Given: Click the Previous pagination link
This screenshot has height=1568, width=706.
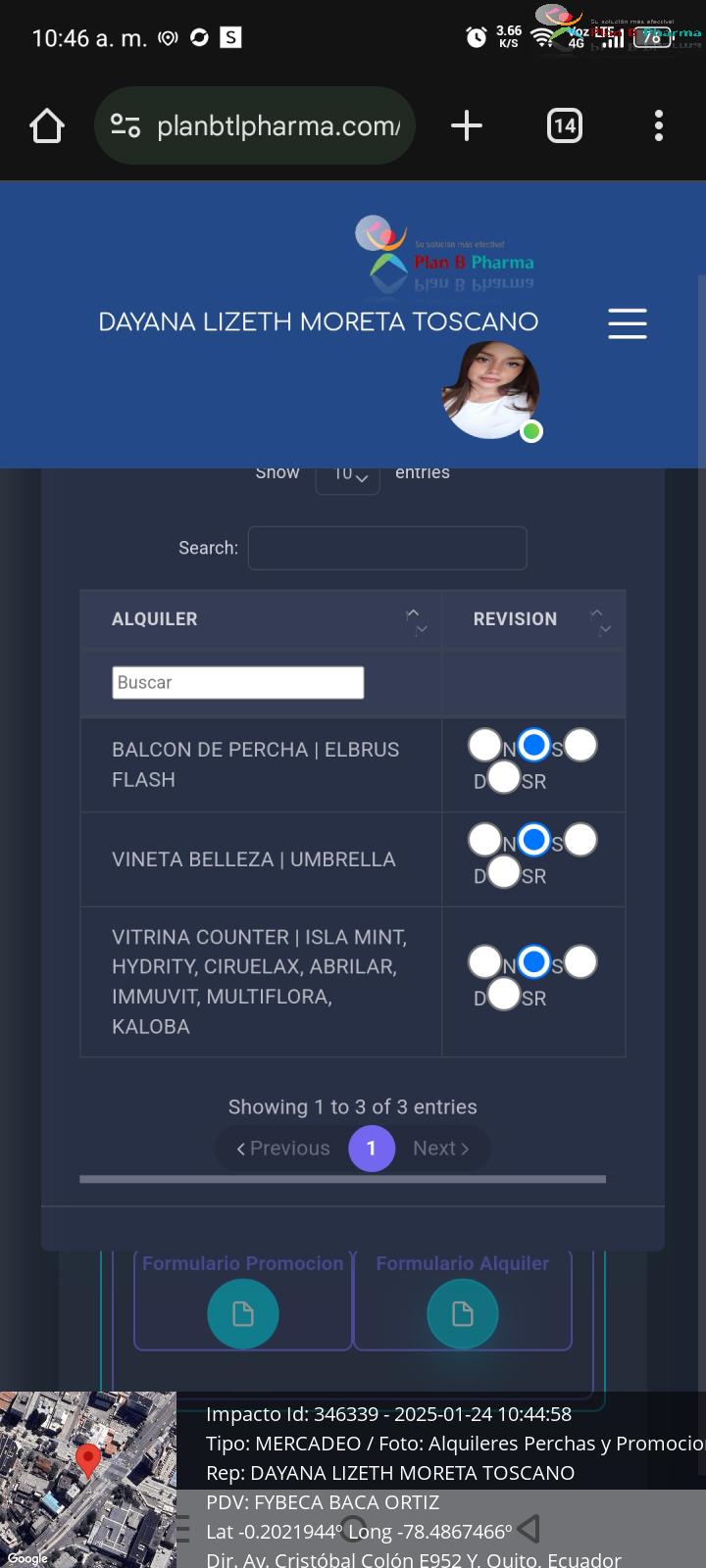Looking at the screenshot, I should click(283, 1148).
